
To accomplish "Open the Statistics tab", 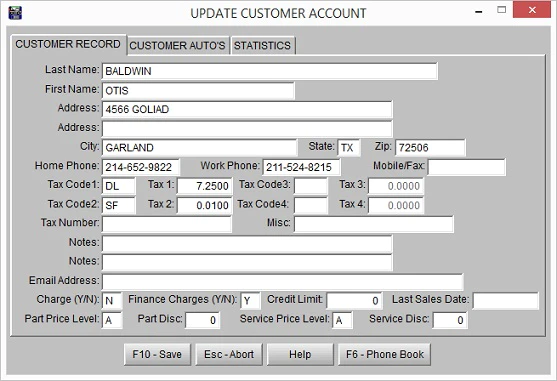I will pyautogui.click(x=263, y=45).
